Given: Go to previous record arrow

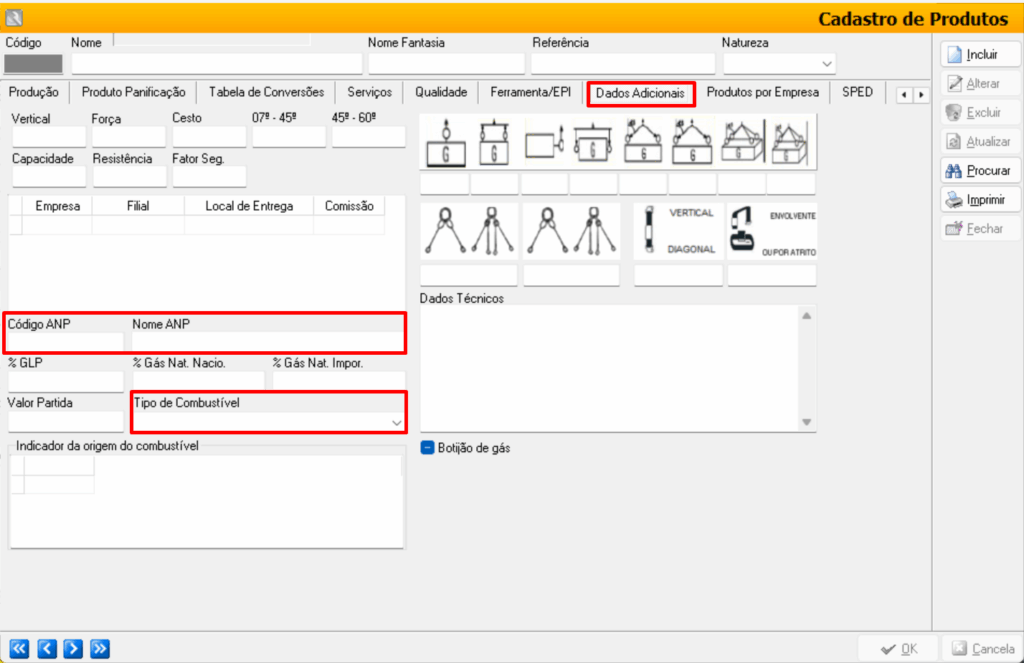Looking at the screenshot, I should pyautogui.click(x=46, y=648).
